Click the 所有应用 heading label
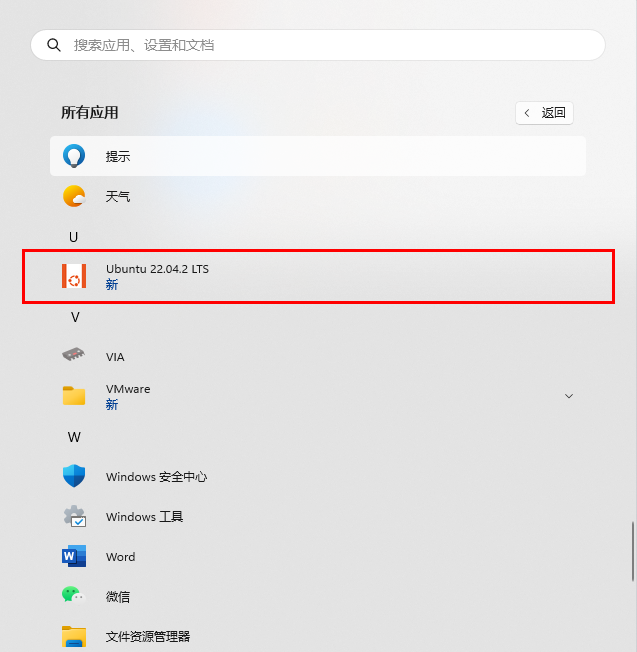The width and height of the screenshot is (637, 652). [x=90, y=113]
